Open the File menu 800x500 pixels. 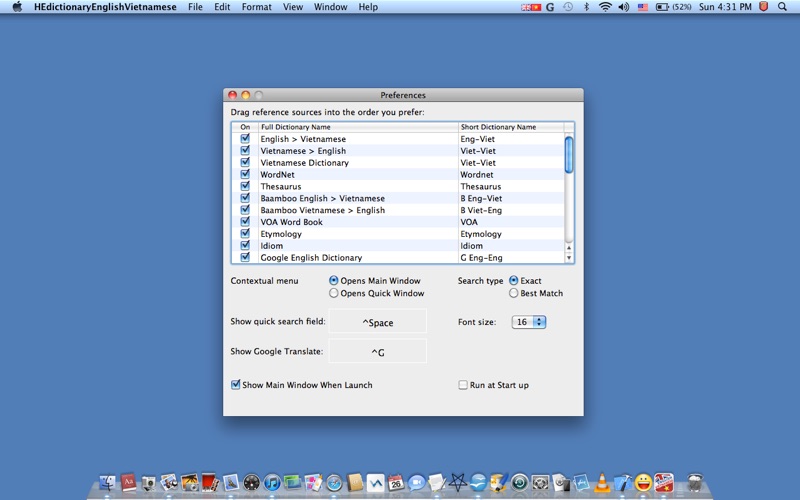[x=195, y=7]
